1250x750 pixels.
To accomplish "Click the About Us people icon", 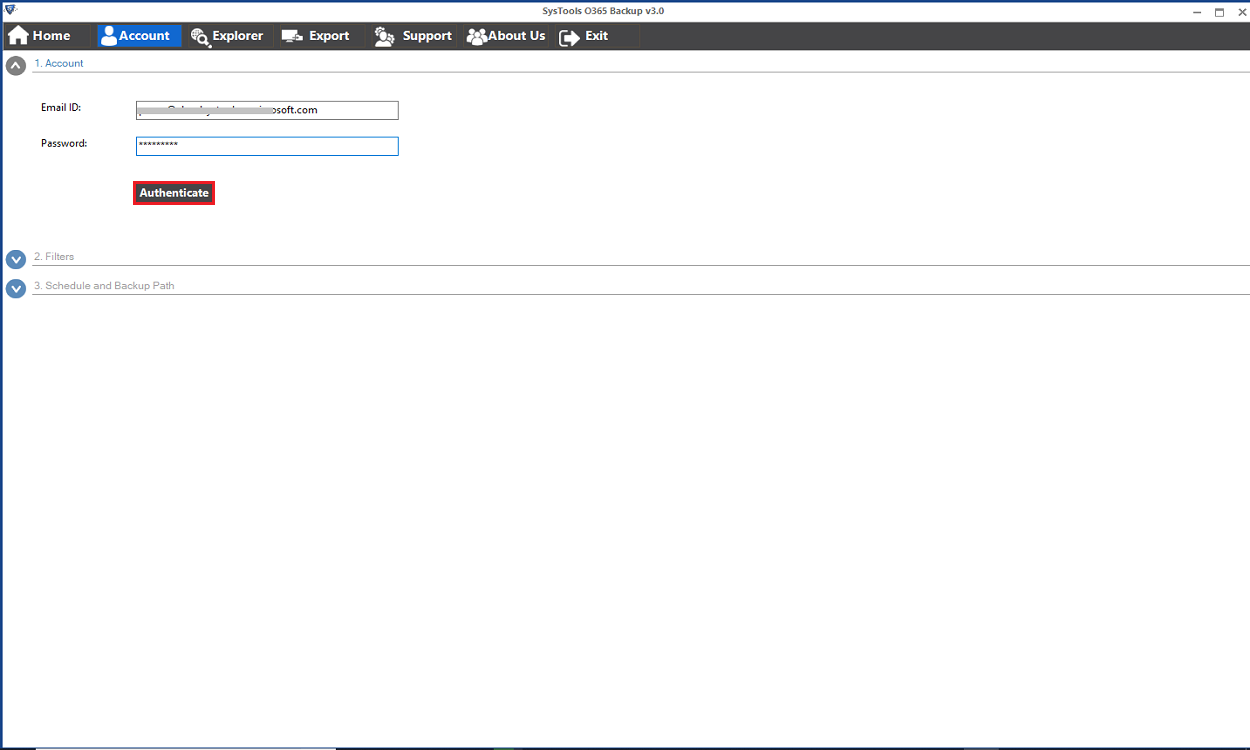I will [x=477, y=36].
